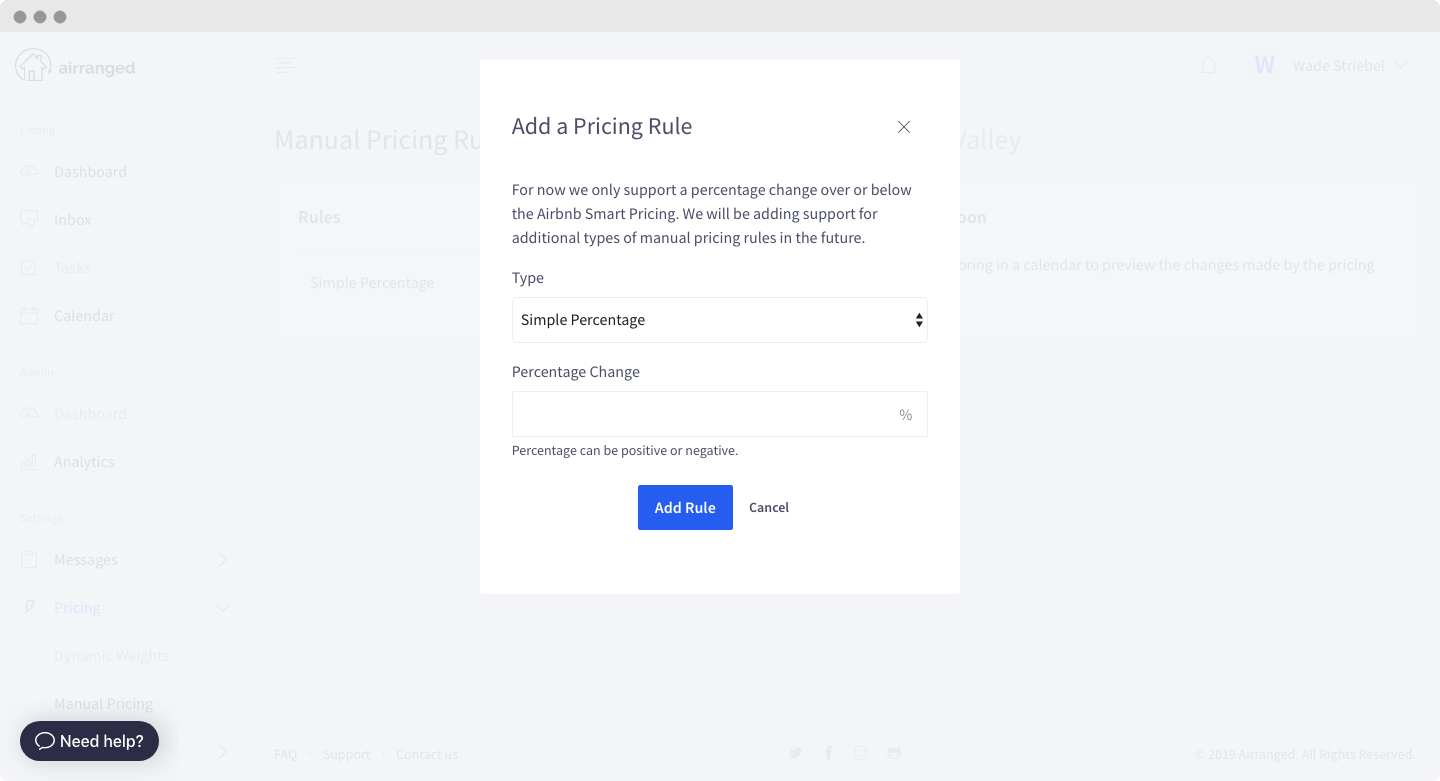
Task: Close the Add a Pricing Rule dialog
Action: 904,127
